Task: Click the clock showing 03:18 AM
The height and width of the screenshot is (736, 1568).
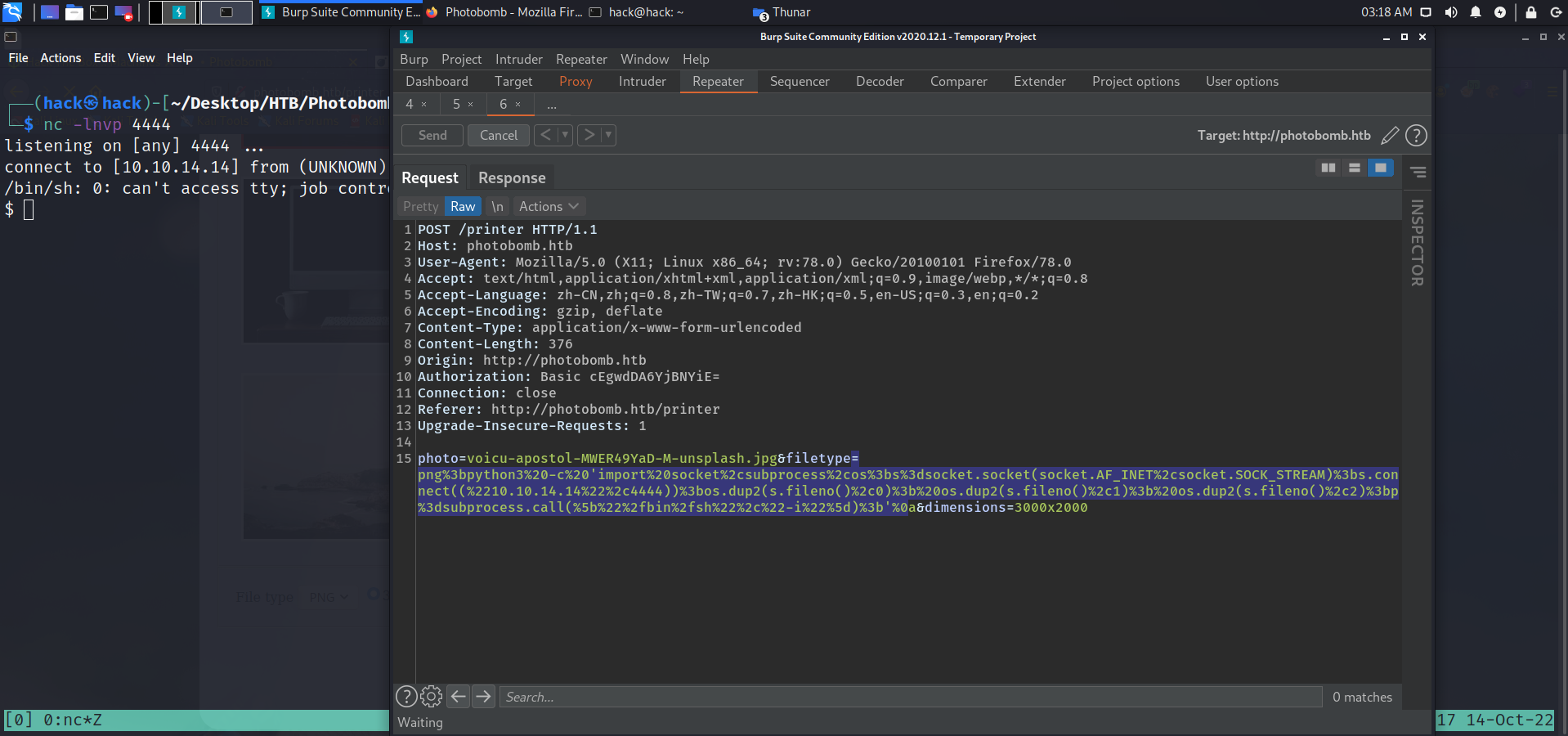Action: click(x=1387, y=12)
